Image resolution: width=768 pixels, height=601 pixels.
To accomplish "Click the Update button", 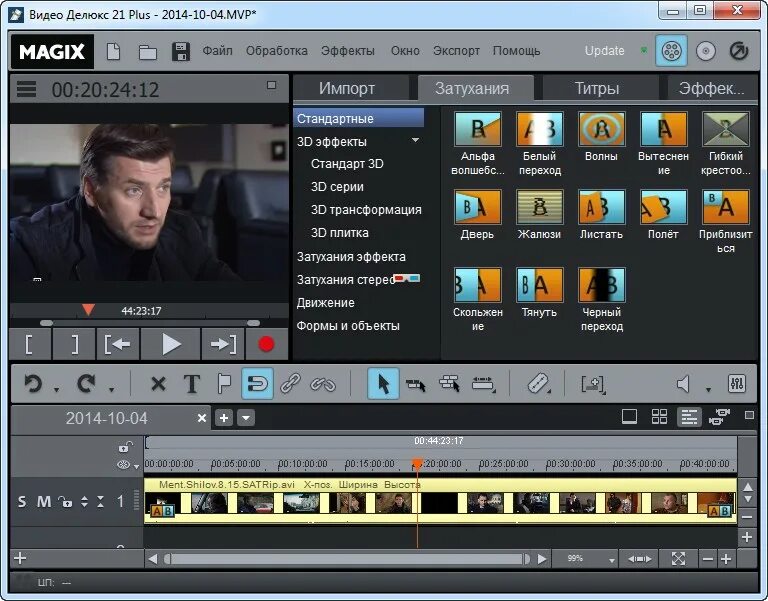I will (x=604, y=51).
